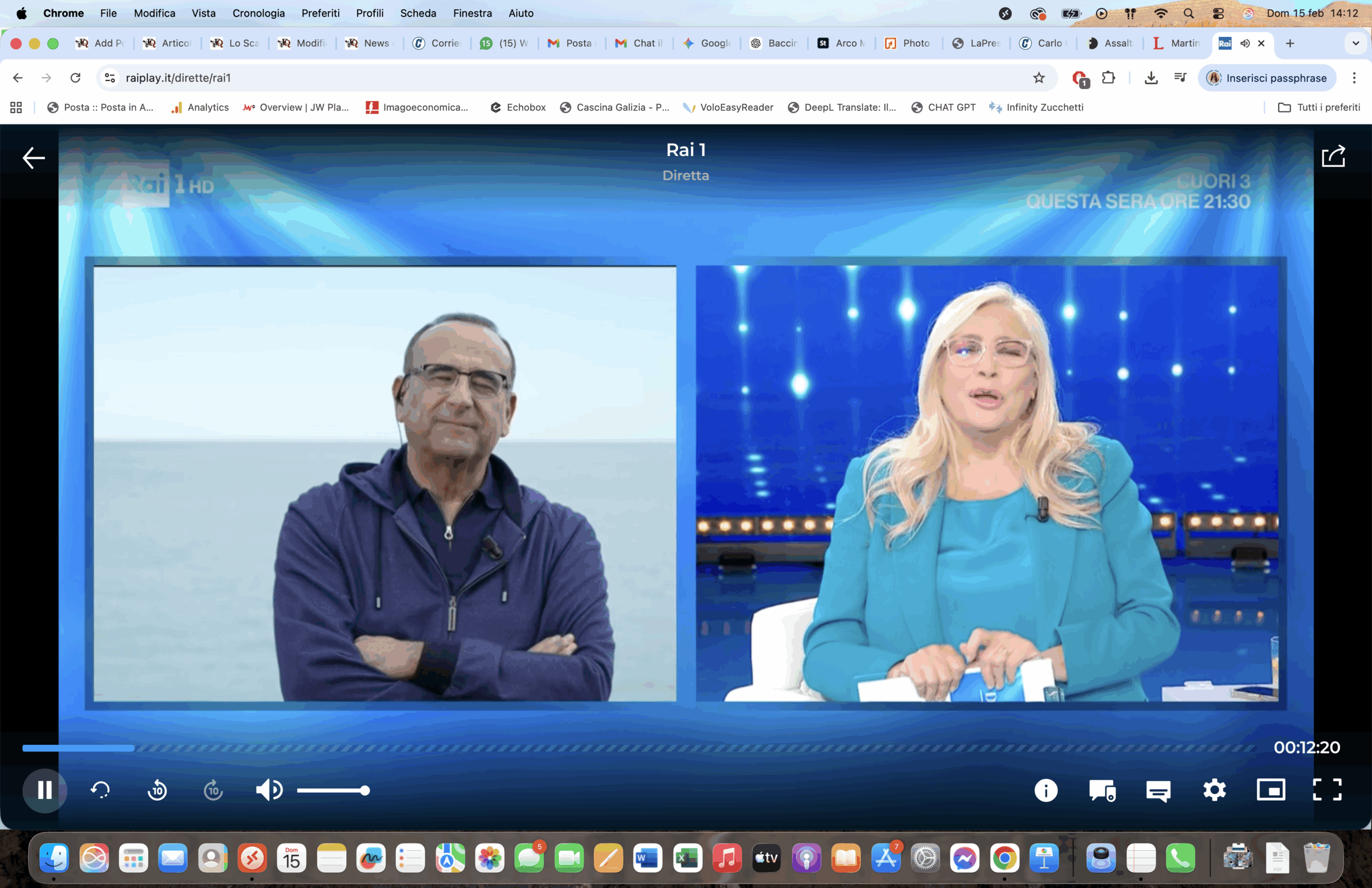Launch the Musica app from the Dock

tap(727, 858)
